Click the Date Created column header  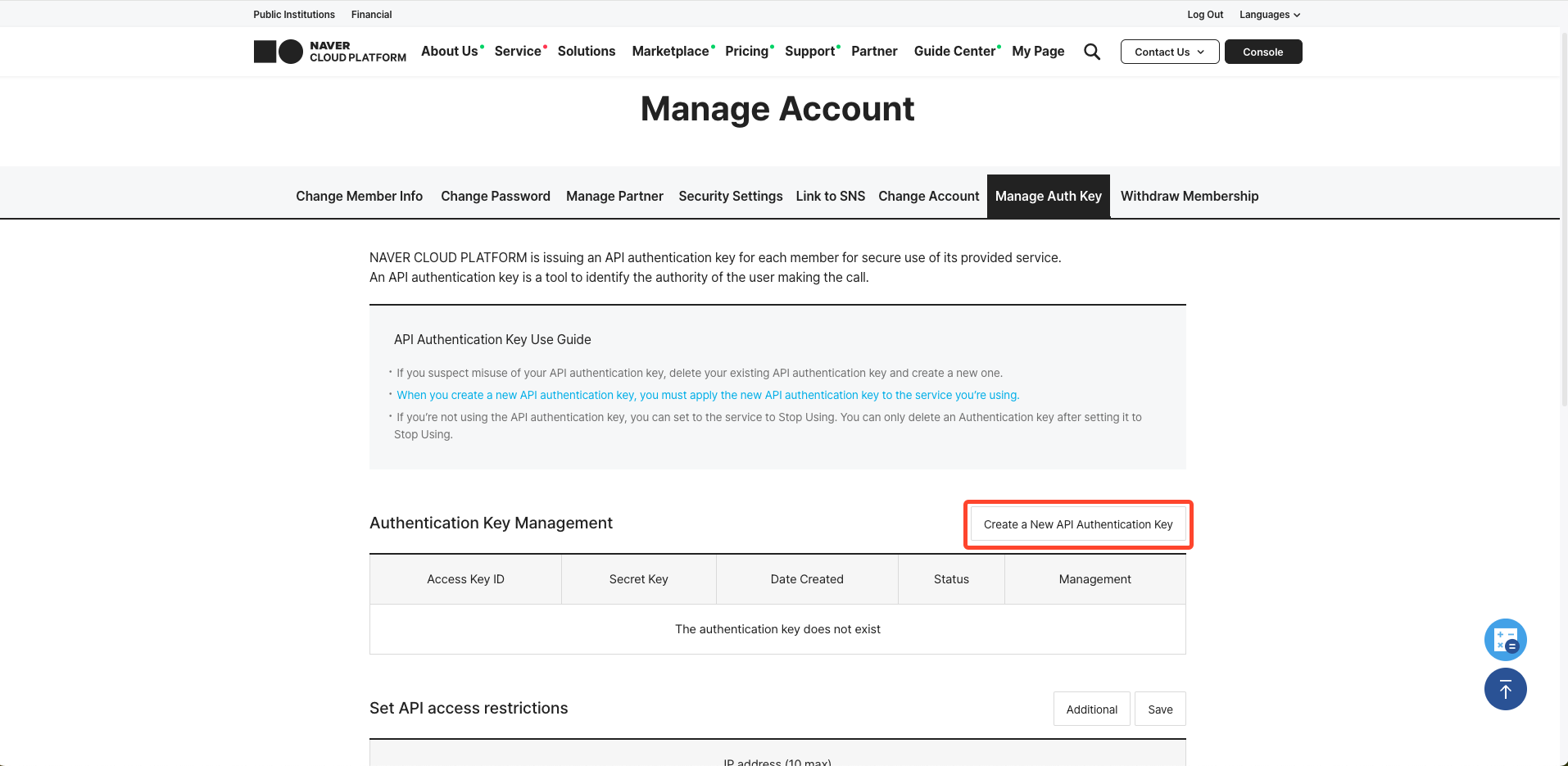(x=807, y=579)
